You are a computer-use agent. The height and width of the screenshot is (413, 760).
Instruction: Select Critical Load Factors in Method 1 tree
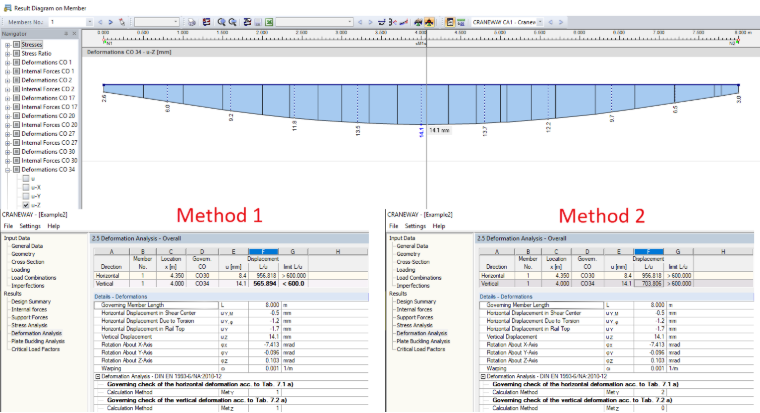coord(35,349)
